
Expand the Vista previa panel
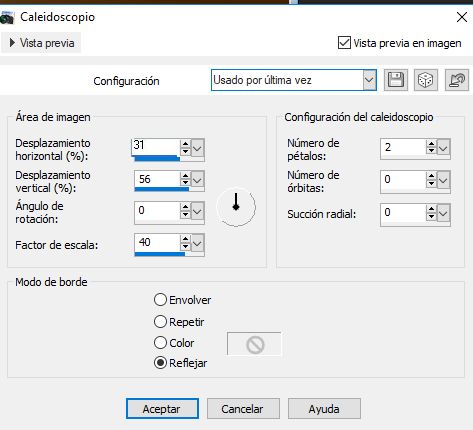pos(41,43)
